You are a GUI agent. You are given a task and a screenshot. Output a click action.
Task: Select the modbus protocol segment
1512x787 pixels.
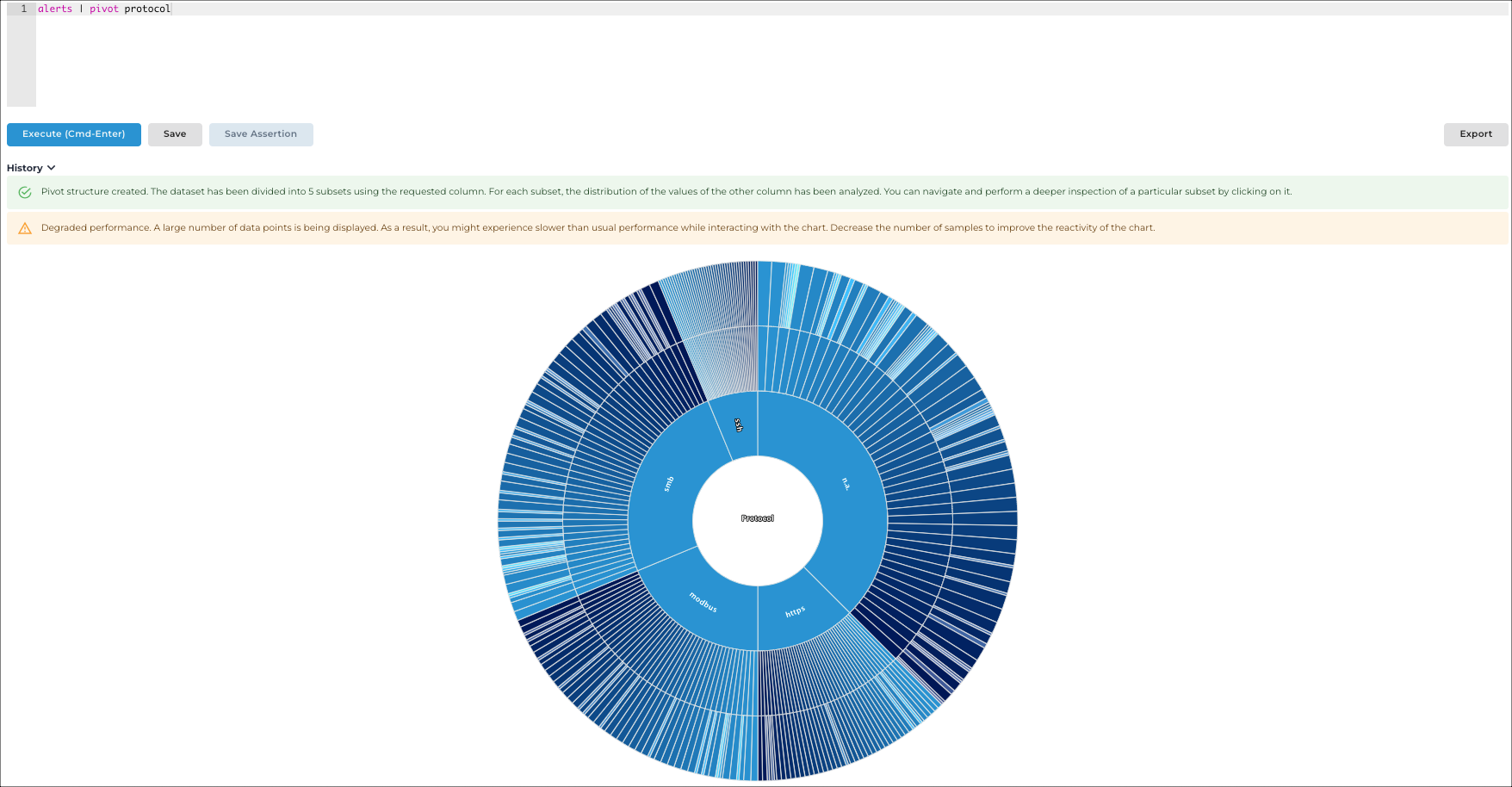tap(703, 602)
